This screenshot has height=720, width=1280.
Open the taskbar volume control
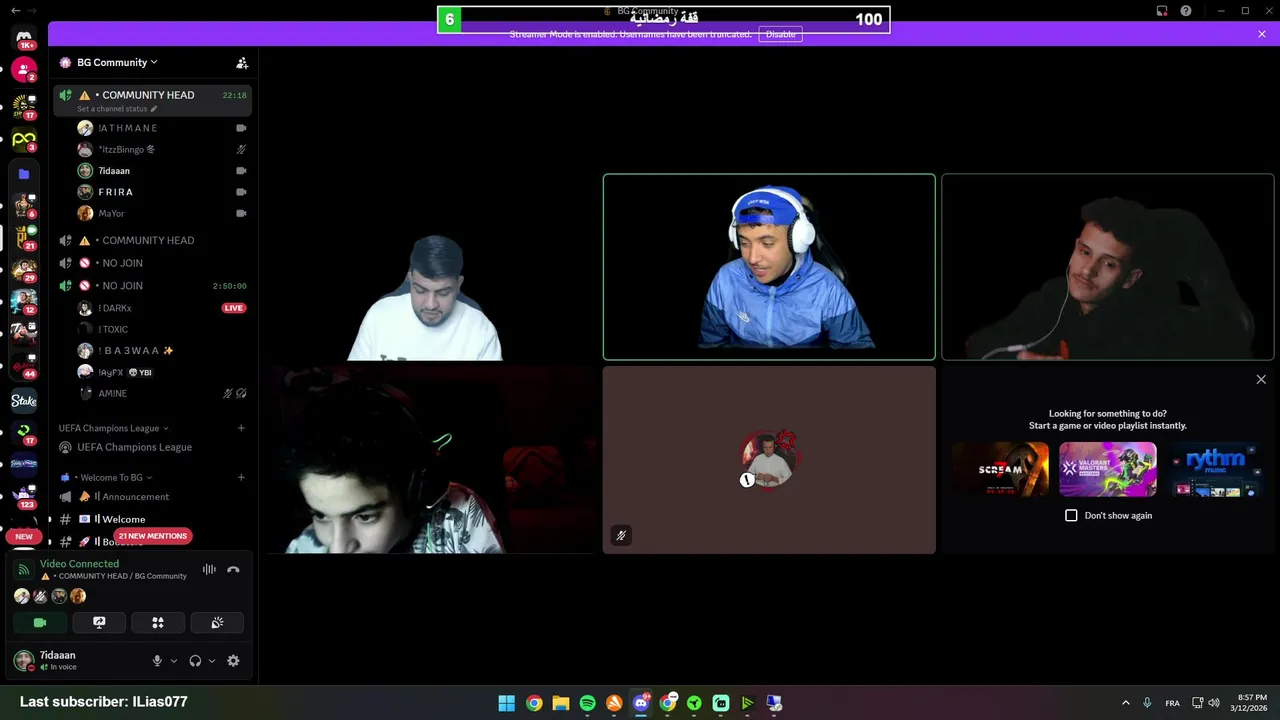tap(1214, 703)
